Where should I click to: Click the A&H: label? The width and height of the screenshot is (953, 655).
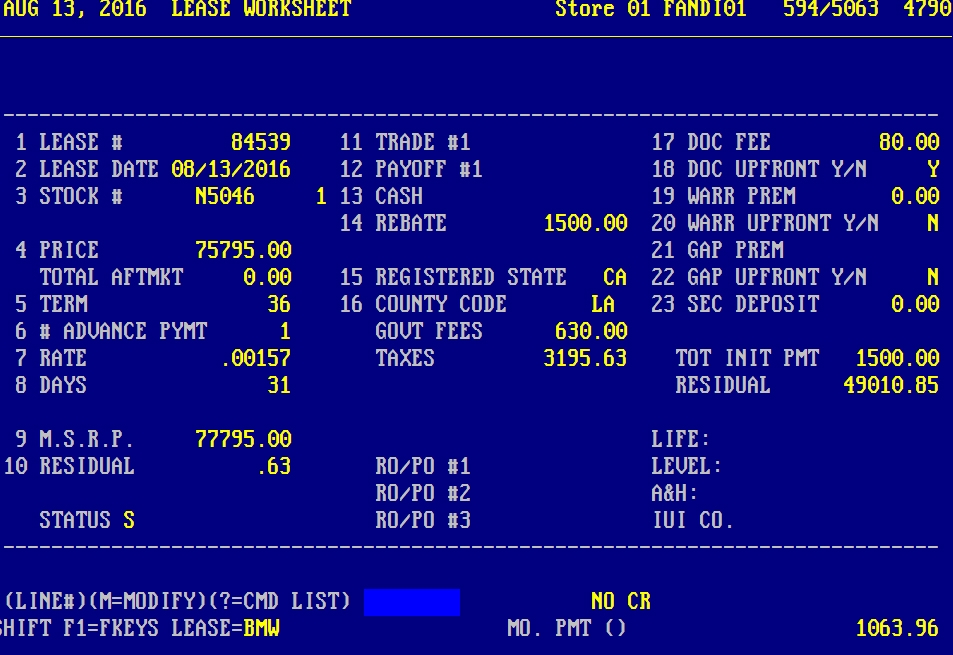click(675, 493)
